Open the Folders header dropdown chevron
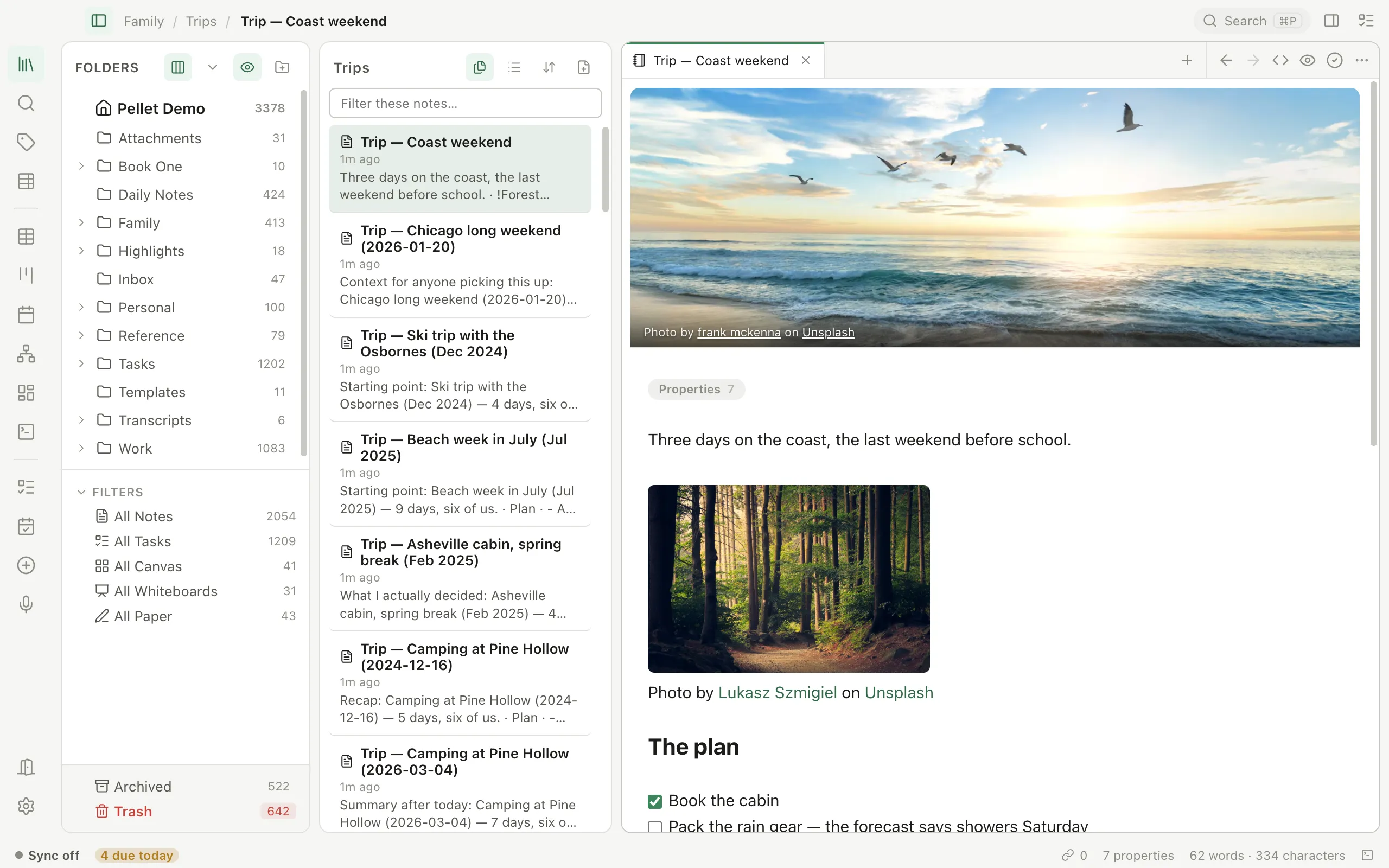The height and width of the screenshot is (868, 1389). click(212, 67)
